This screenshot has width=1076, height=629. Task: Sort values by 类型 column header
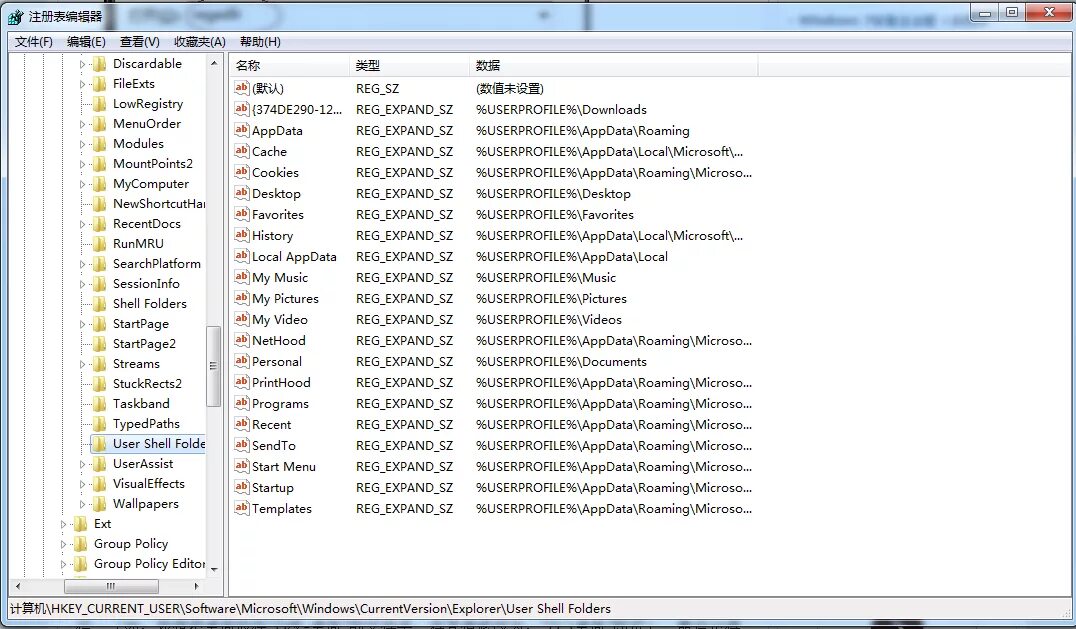[410, 66]
